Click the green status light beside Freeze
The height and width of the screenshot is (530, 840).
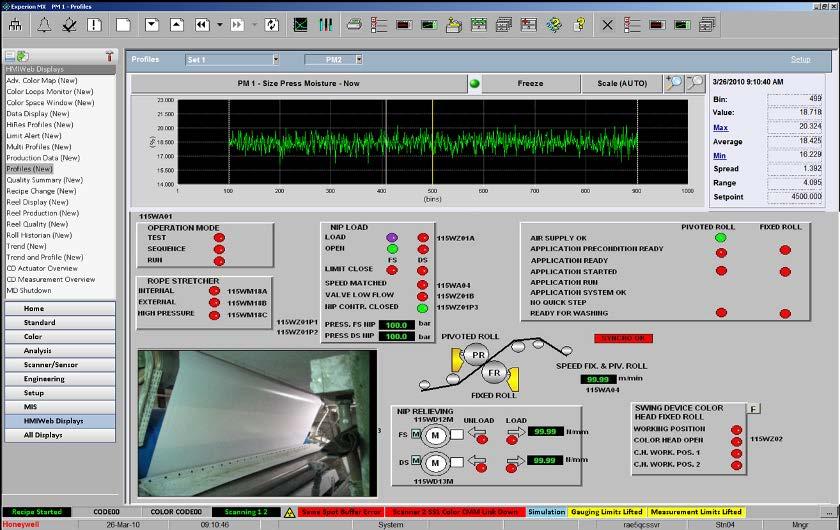point(474,84)
